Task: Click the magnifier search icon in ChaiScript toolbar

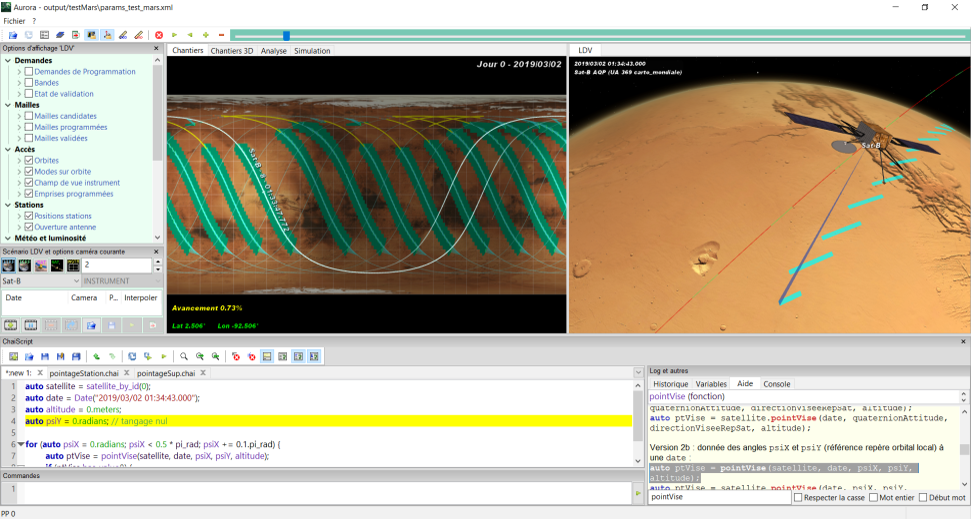Action: point(184,356)
